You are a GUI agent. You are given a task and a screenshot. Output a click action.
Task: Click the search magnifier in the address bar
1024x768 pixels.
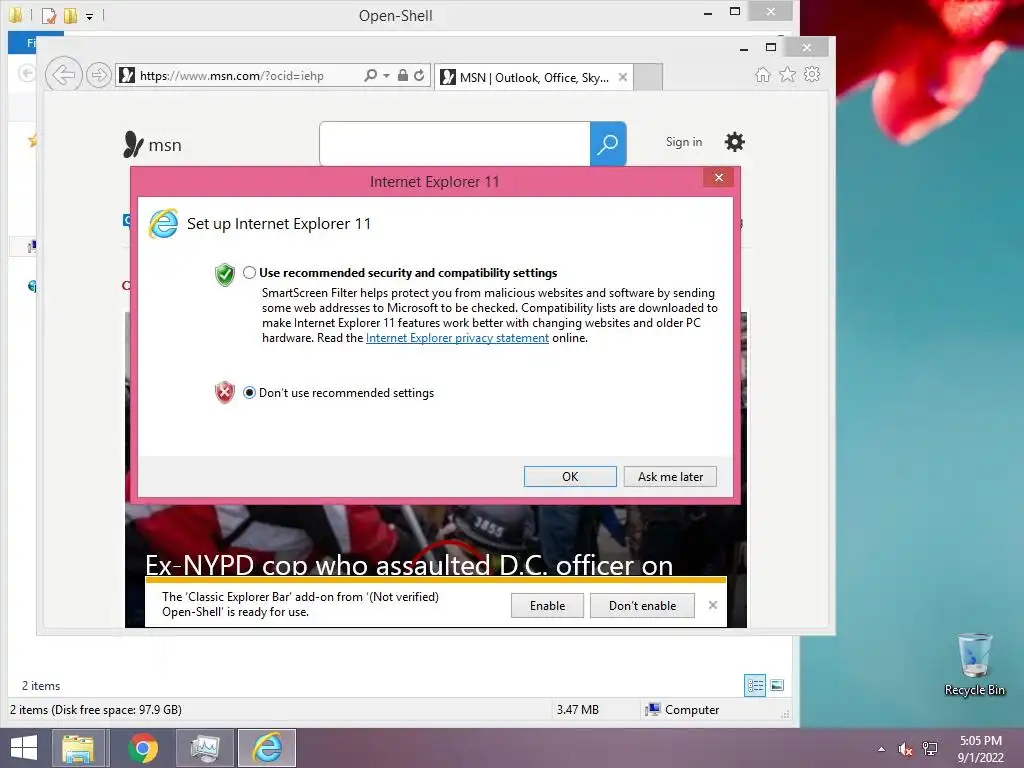point(370,76)
